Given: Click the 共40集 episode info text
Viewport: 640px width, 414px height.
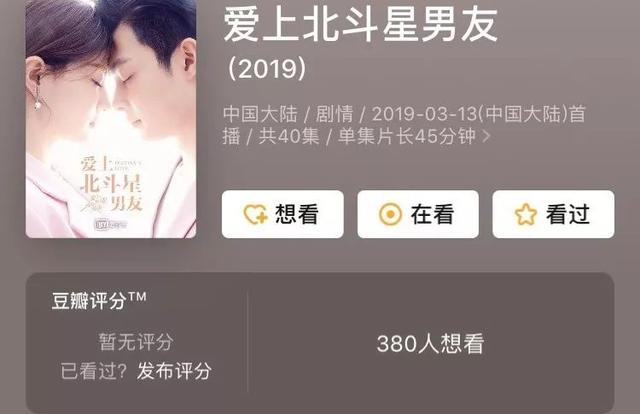Looking at the screenshot, I should (289, 136).
